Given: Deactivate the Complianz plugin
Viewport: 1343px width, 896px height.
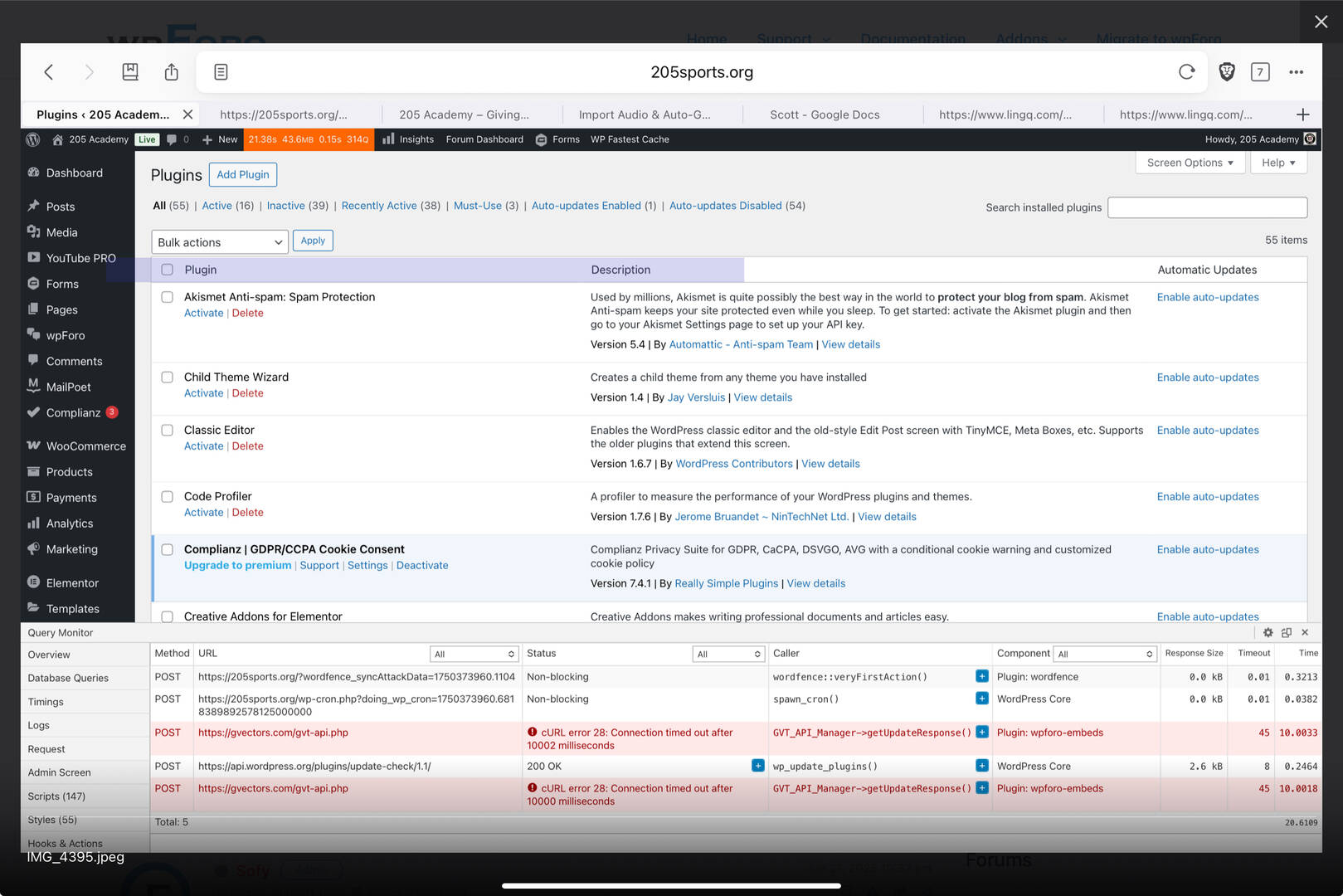Looking at the screenshot, I should 422,565.
